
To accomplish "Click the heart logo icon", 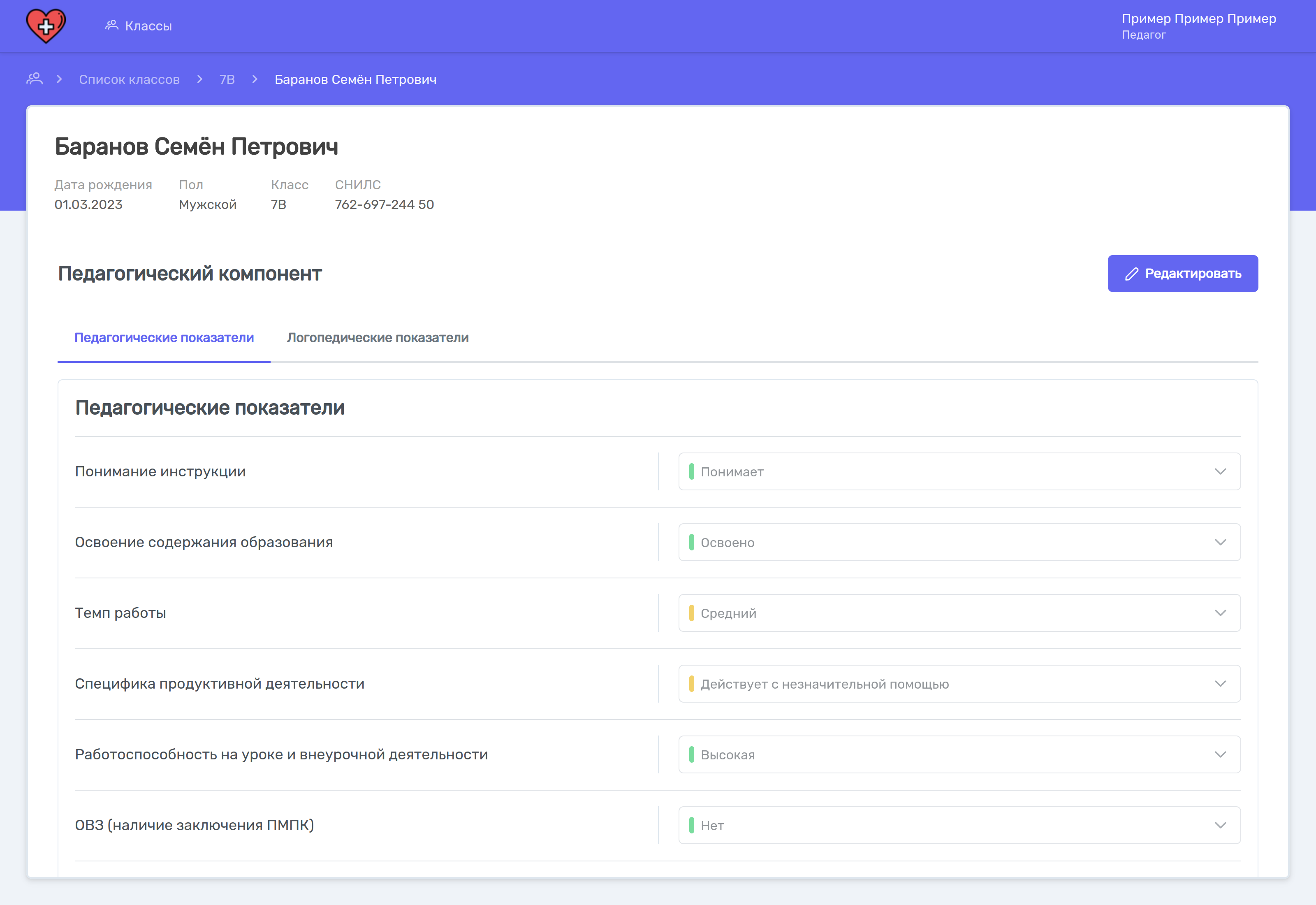I will (x=46, y=26).
